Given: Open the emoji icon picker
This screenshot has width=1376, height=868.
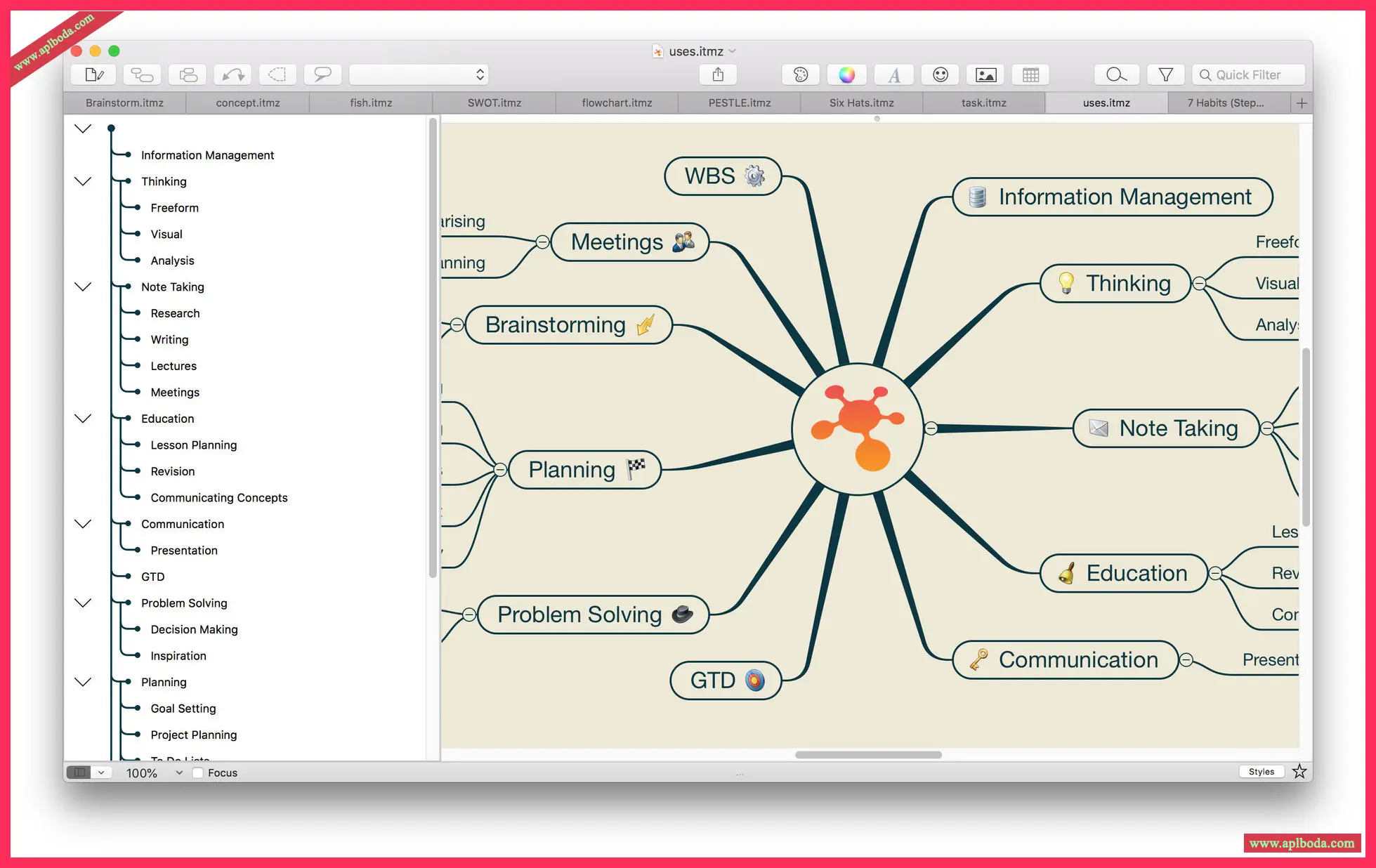Looking at the screenshot, I should 941,74.
